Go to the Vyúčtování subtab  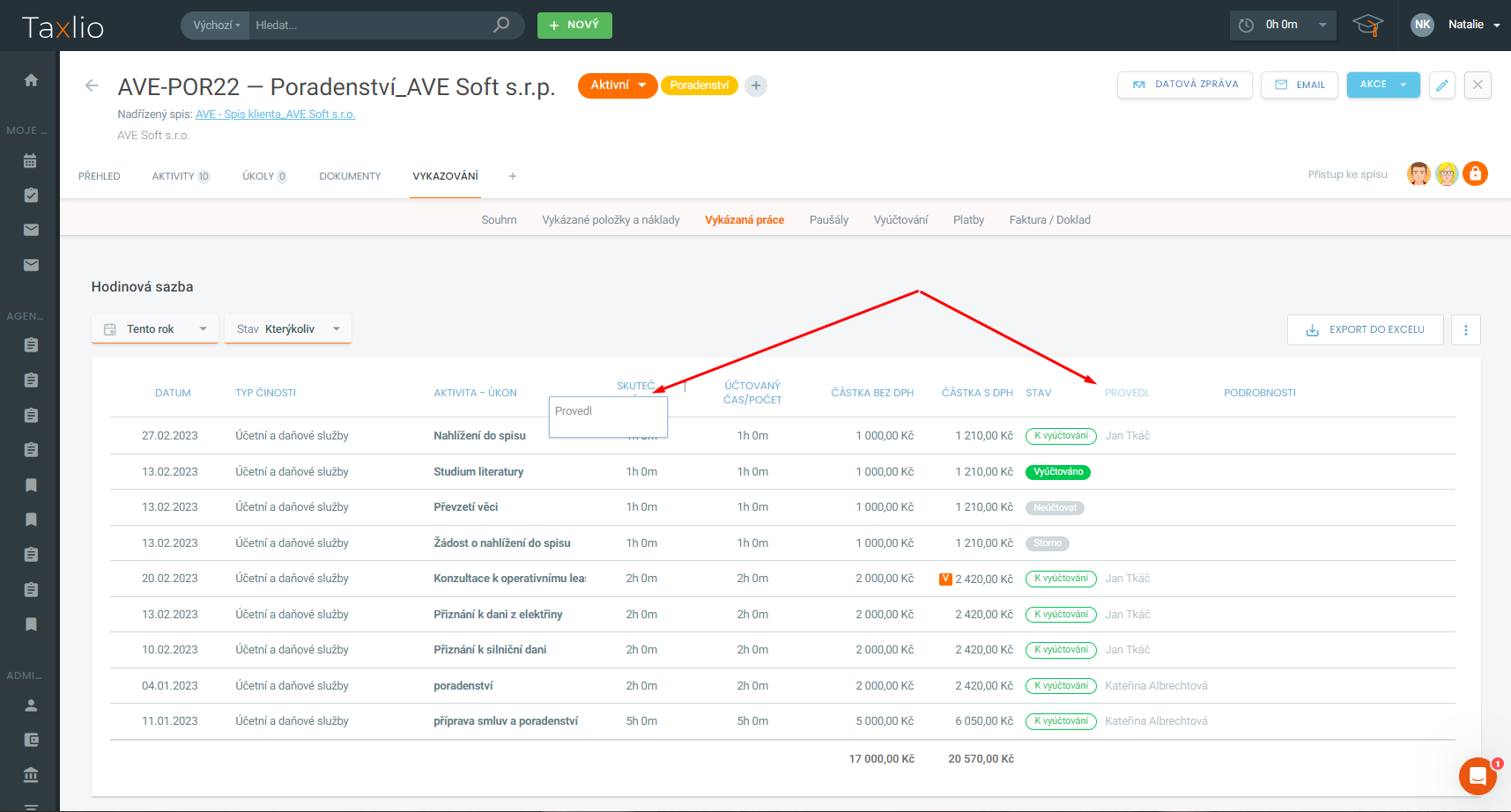pyautogui.click(x=900, y=220)
